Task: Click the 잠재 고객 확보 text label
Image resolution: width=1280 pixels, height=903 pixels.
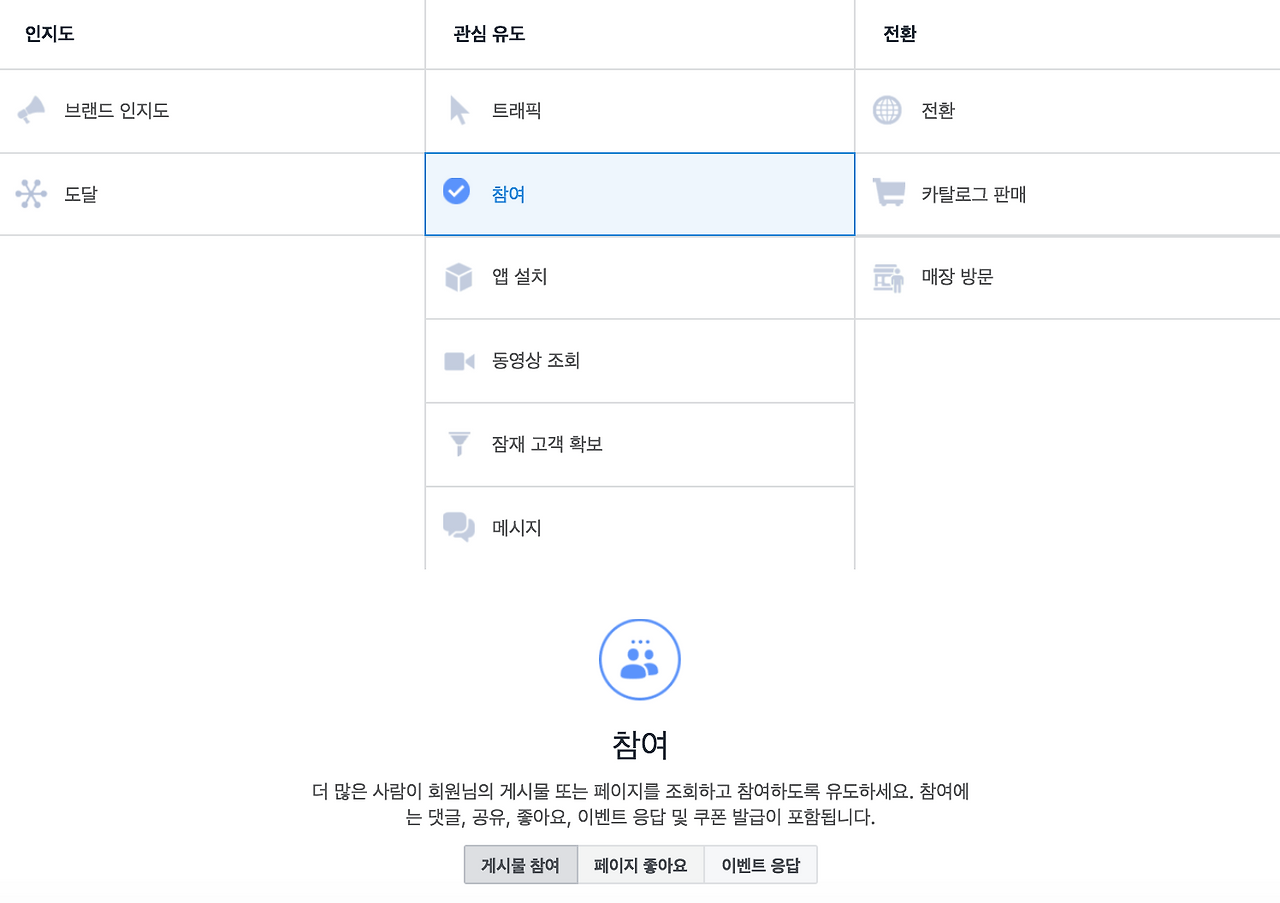Action: [546, 444]
